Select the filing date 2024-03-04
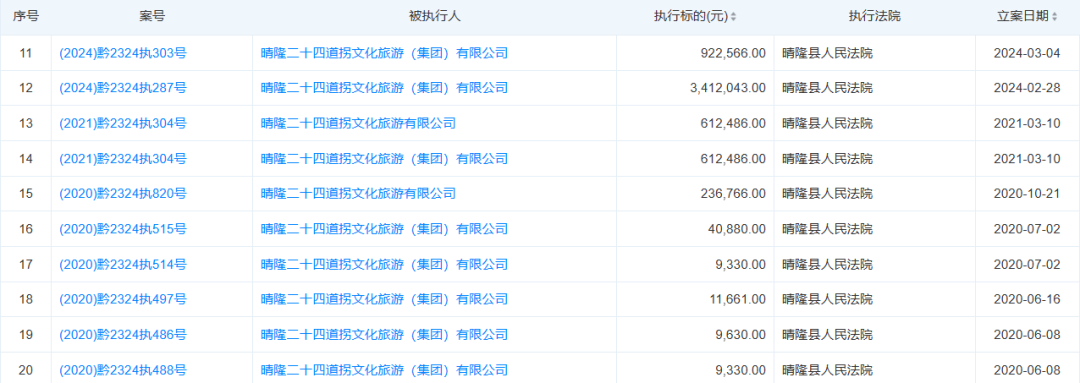This screenshot has width=1080, height=383. [x=1027, y=53]
